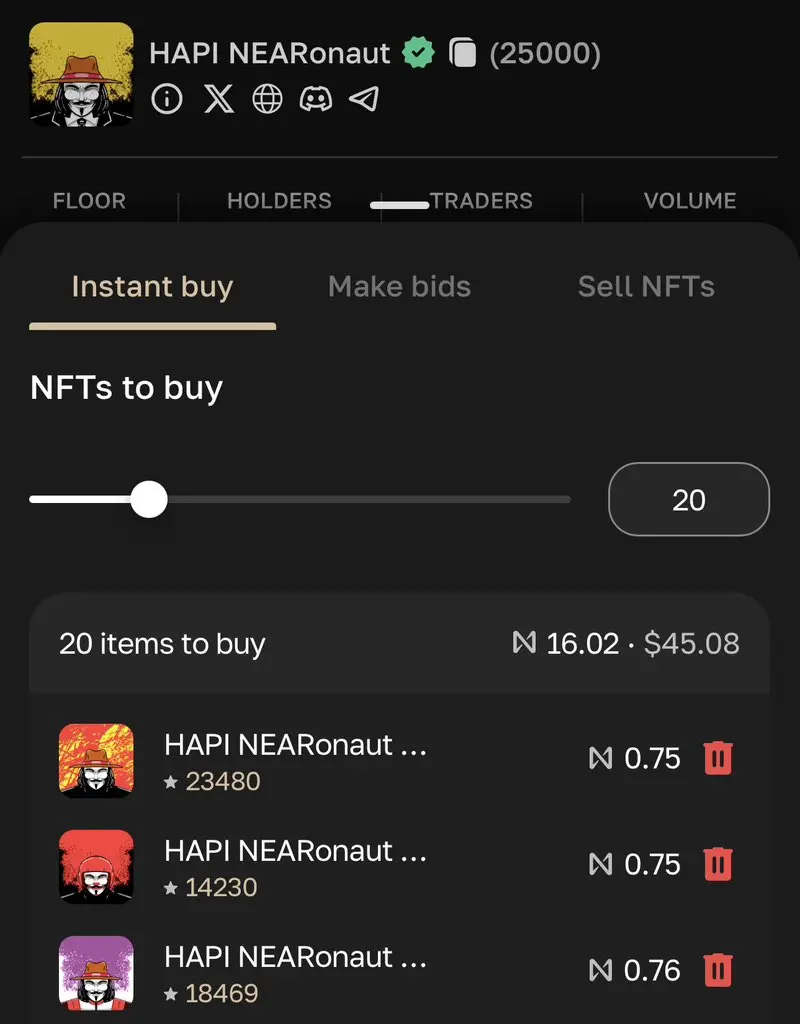
Task: Remove NEARonaut 14230 with trash icon
Action: tap(718, 864)
